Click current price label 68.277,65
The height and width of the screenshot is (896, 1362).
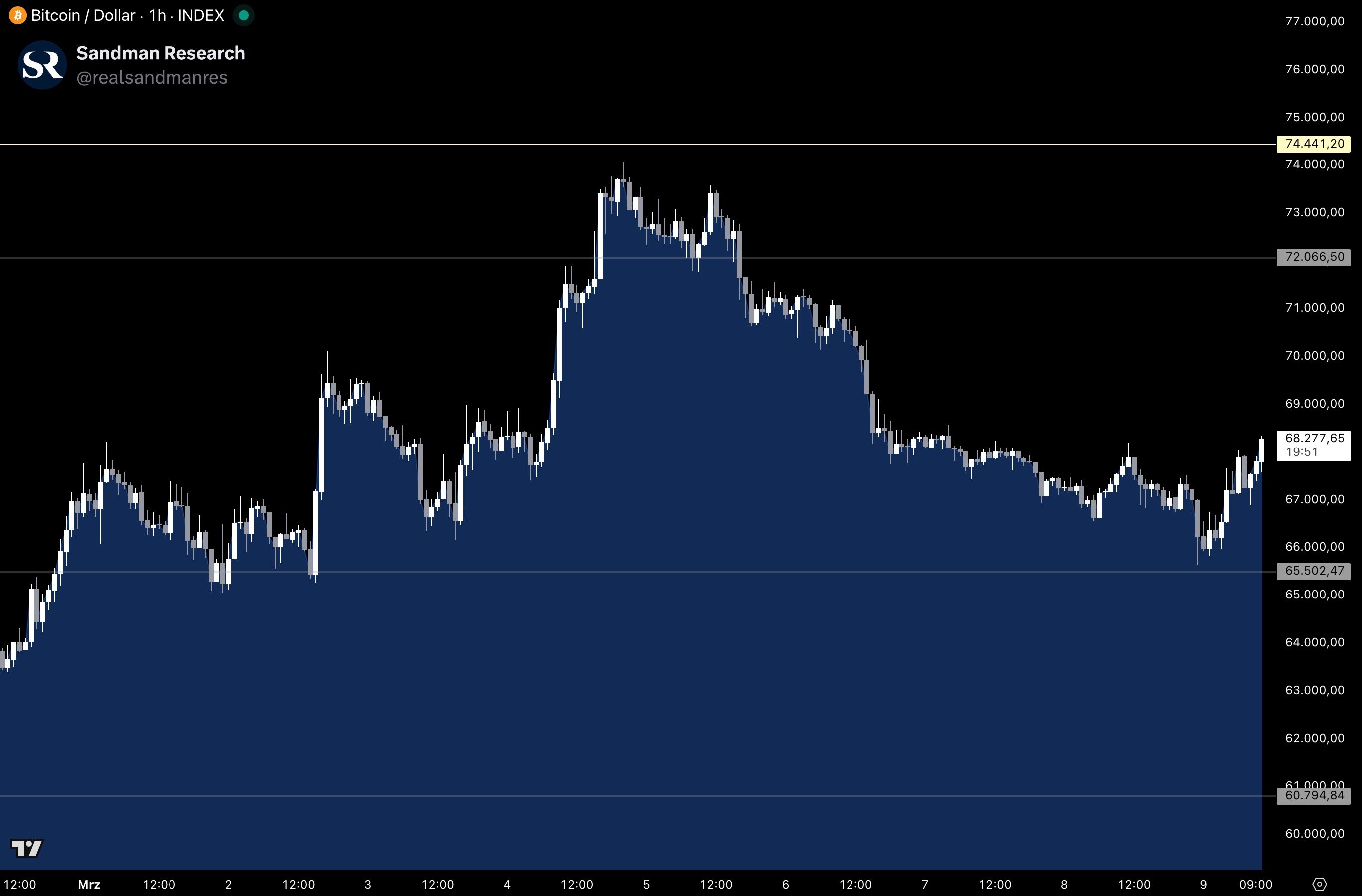coord(1314,445)
